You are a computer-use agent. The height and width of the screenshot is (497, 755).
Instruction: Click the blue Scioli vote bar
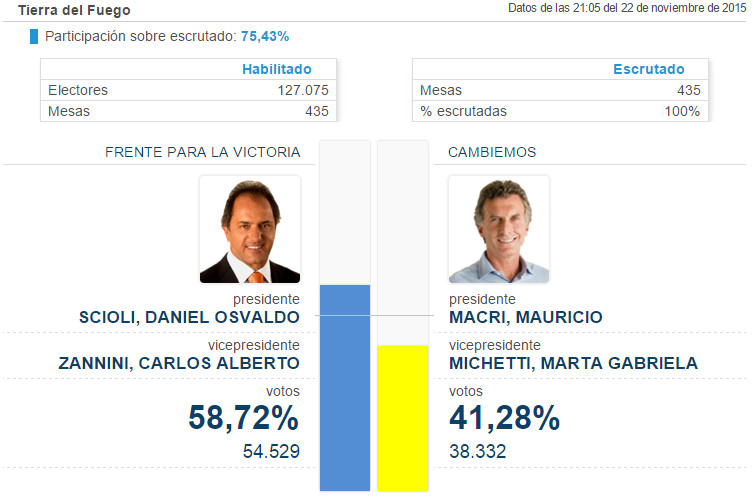(x=344, y=388)
